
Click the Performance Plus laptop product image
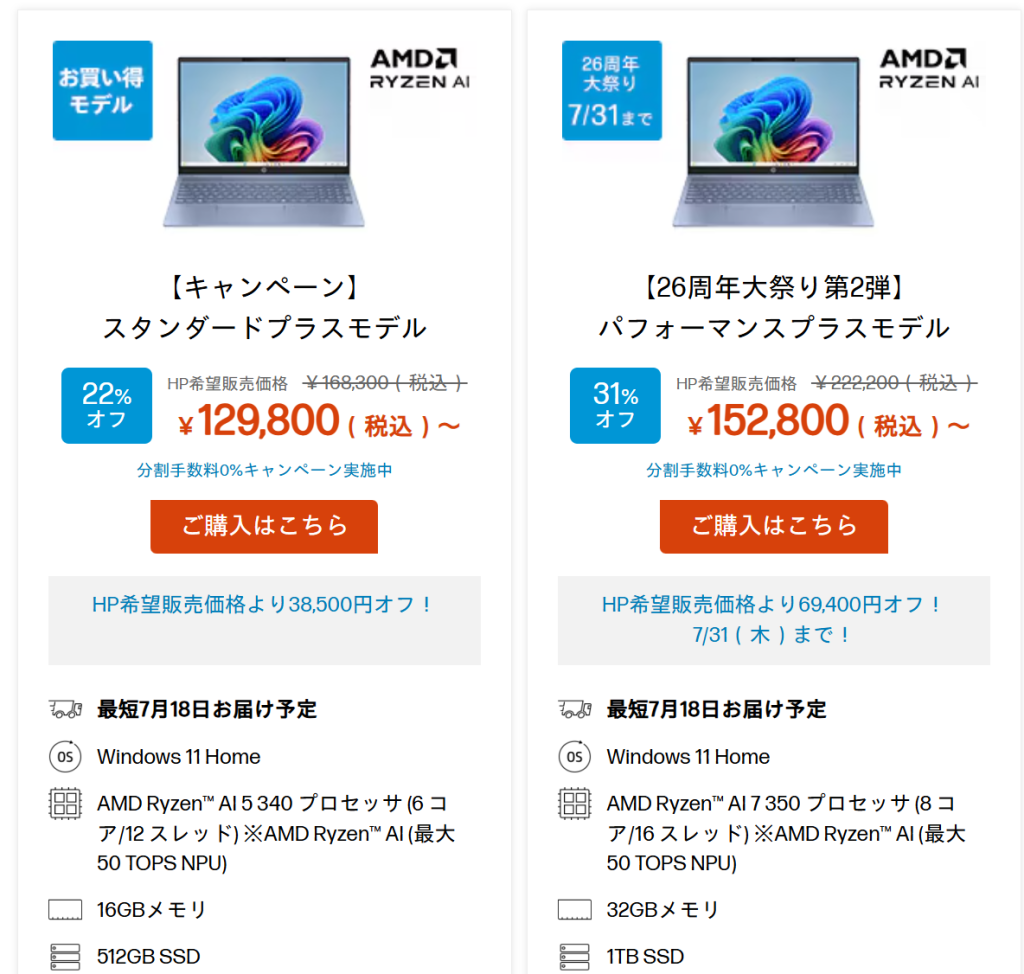773,141
